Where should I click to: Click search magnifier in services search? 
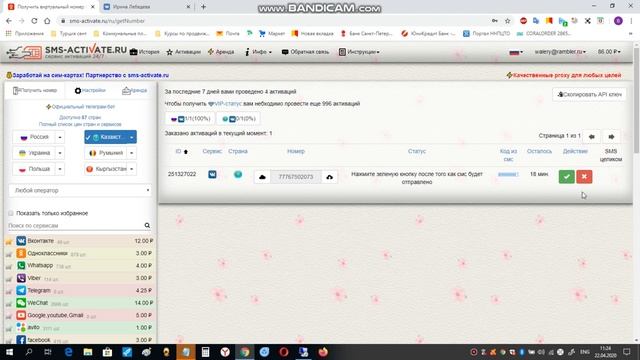pyautogui.click(x=147, y=225)
